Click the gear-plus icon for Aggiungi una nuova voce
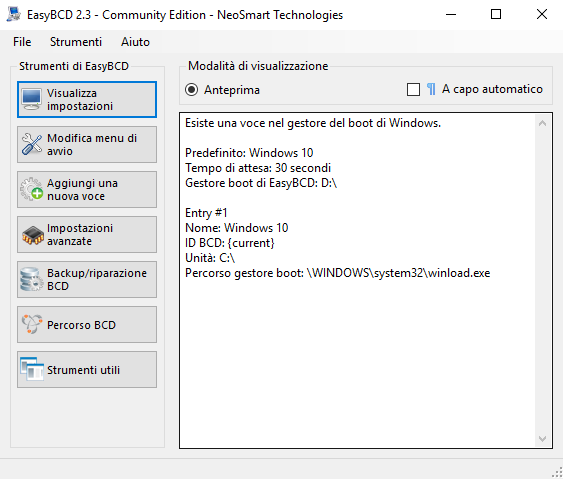The width and height of the screenshot is (563, 479). [32, 189]
